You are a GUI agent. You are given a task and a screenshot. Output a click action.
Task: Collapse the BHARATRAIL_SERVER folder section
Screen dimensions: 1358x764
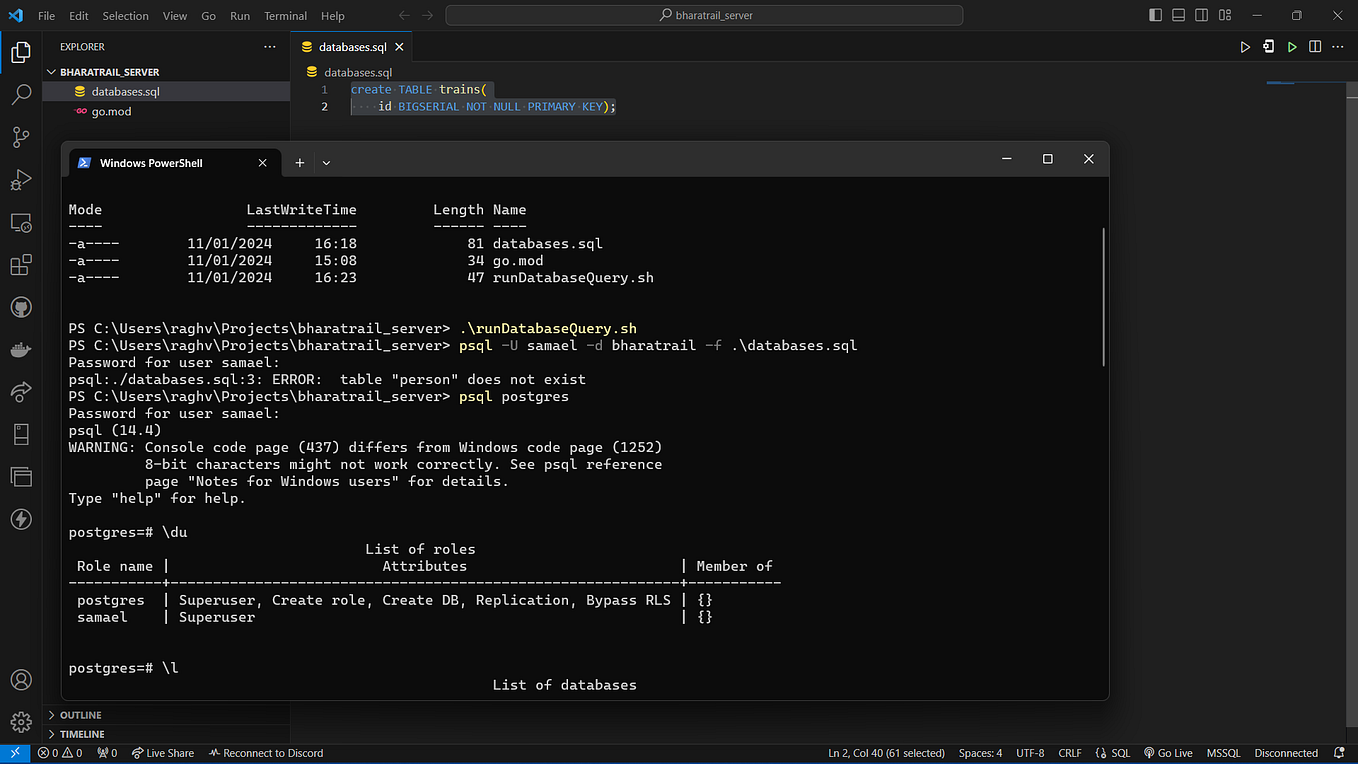pyautogui.click(x=166, y=72)
